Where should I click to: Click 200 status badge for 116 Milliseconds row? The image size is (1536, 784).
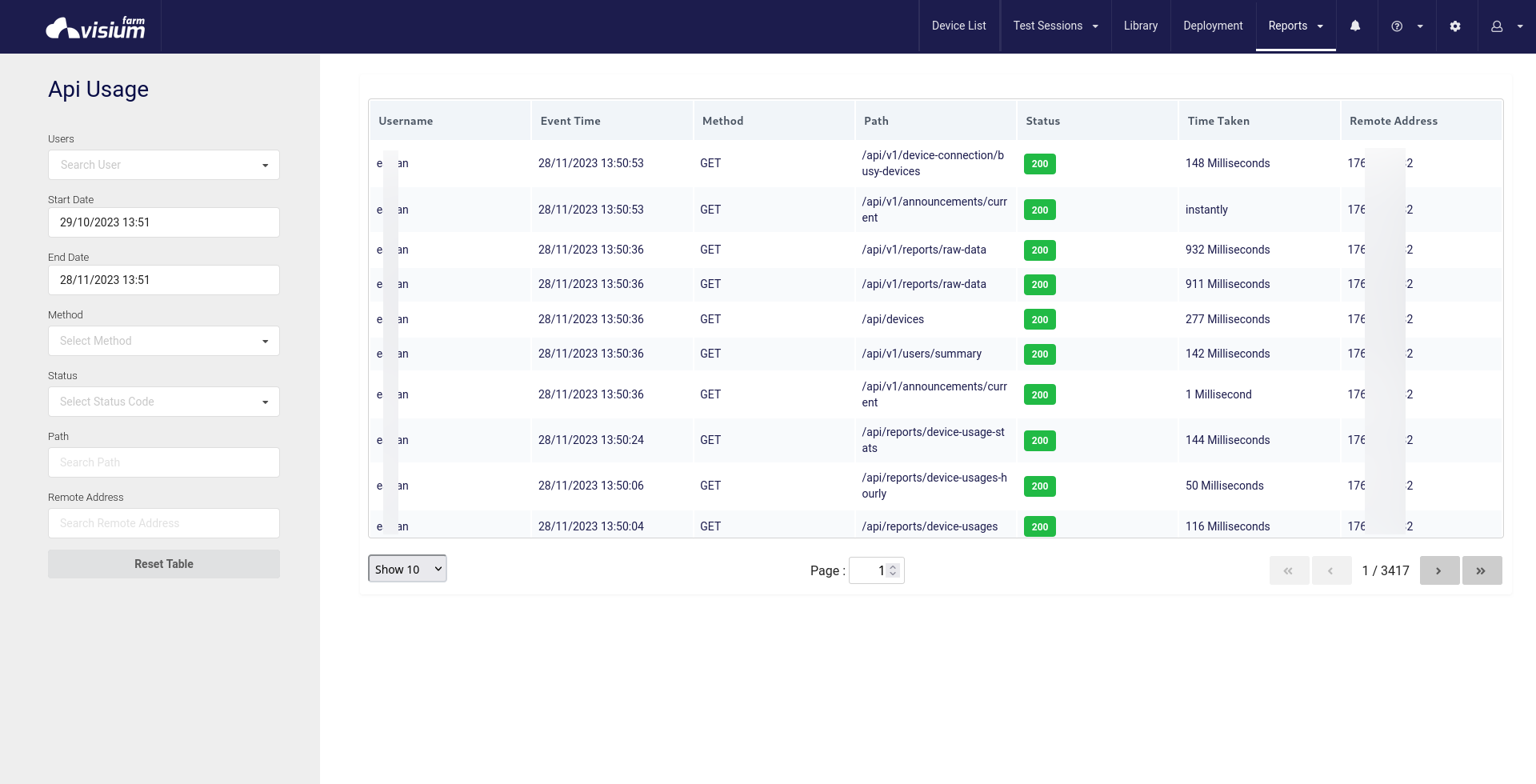coord(1039,527)
